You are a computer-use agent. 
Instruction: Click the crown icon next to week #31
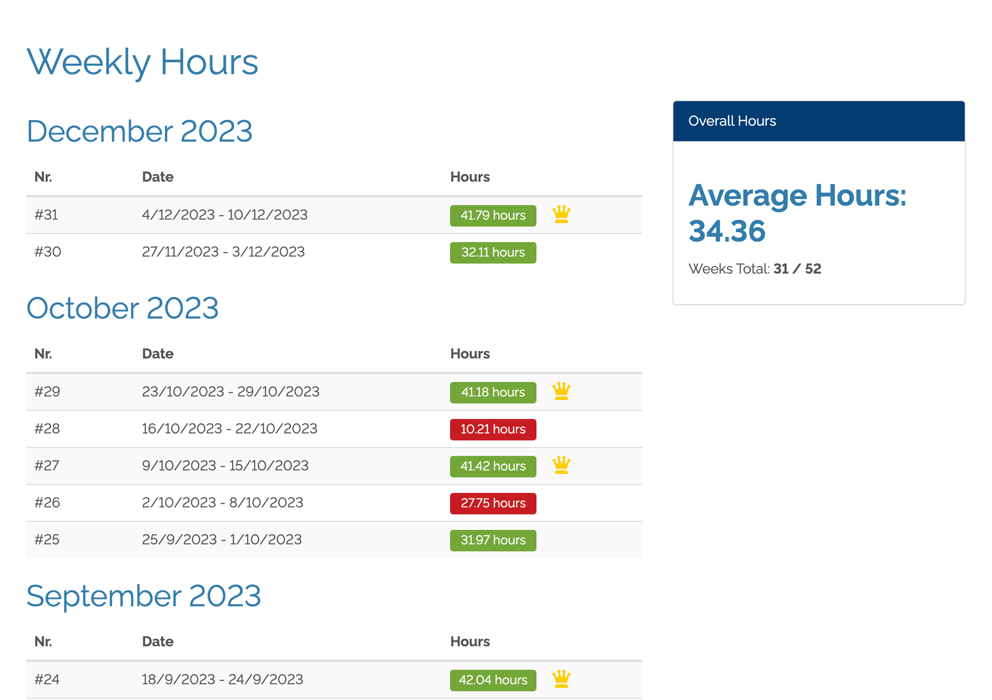561,214
